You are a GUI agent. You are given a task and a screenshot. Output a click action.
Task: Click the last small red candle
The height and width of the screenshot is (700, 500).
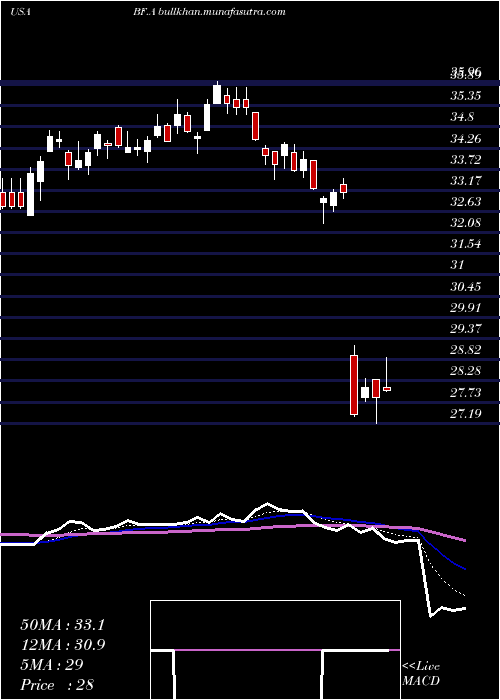pyautogui.click(x=387, y=389)
